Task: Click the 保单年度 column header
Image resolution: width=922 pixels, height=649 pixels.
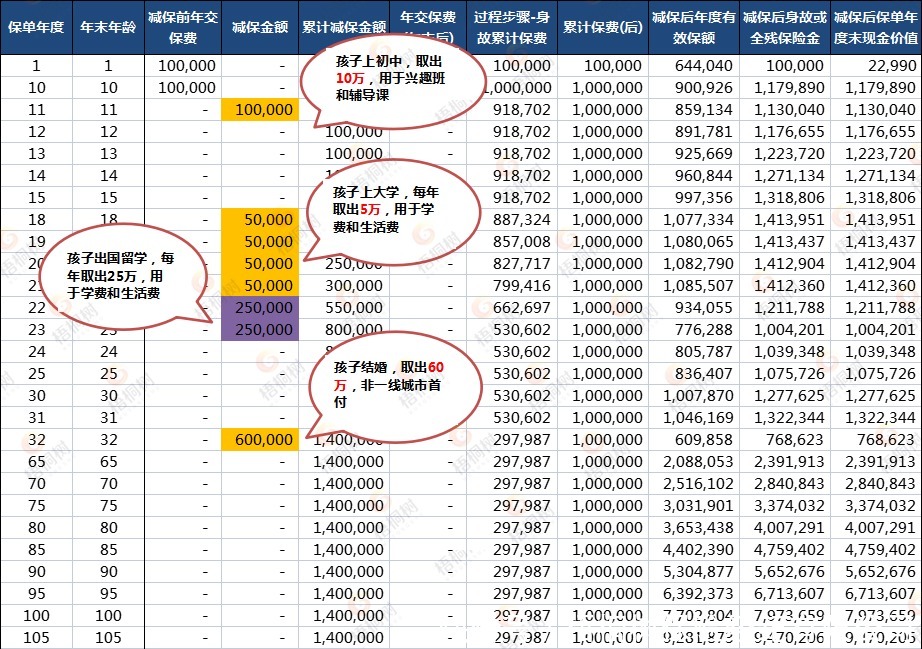Action: 36,26
